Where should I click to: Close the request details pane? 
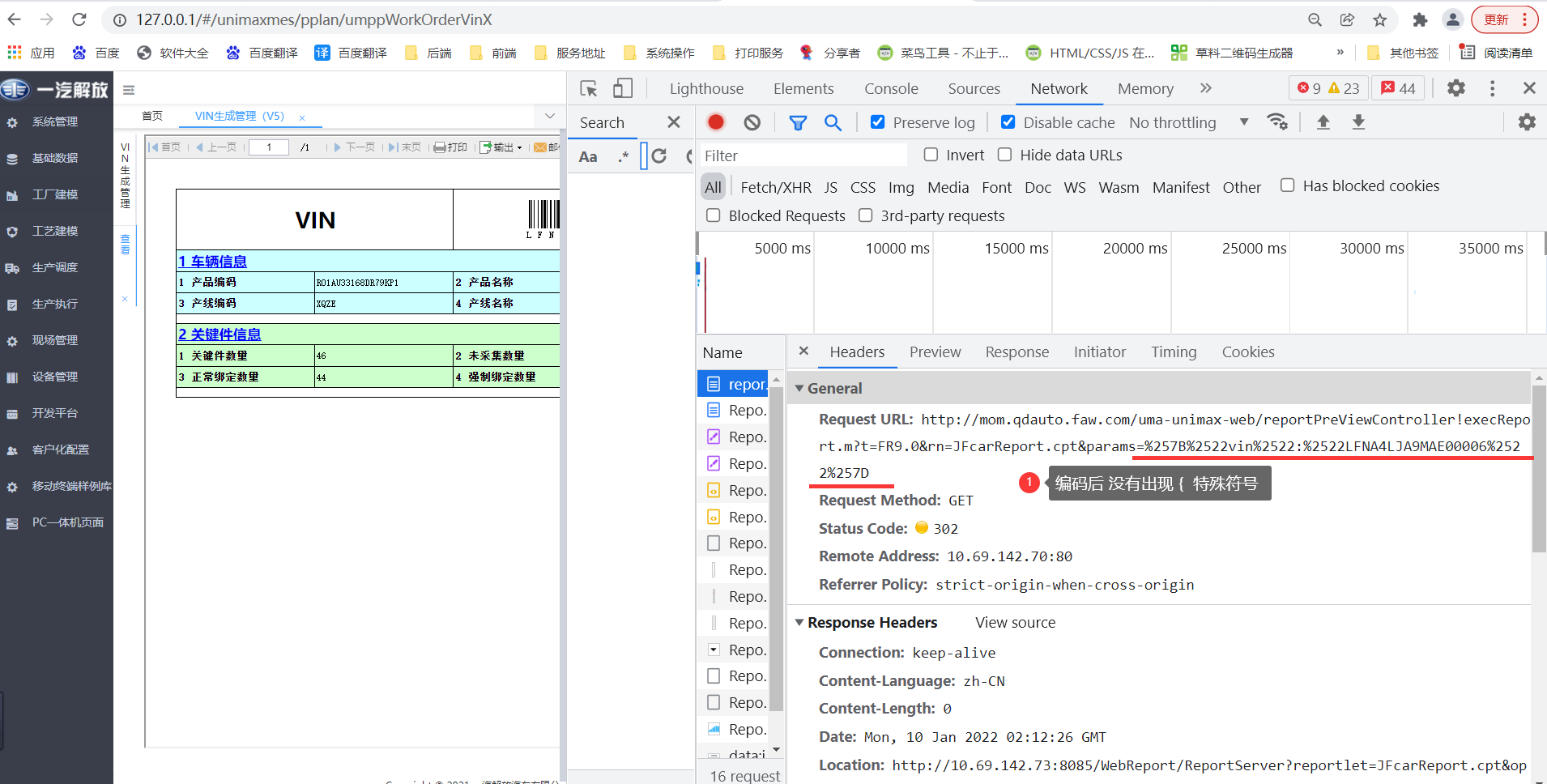[803, 351]
